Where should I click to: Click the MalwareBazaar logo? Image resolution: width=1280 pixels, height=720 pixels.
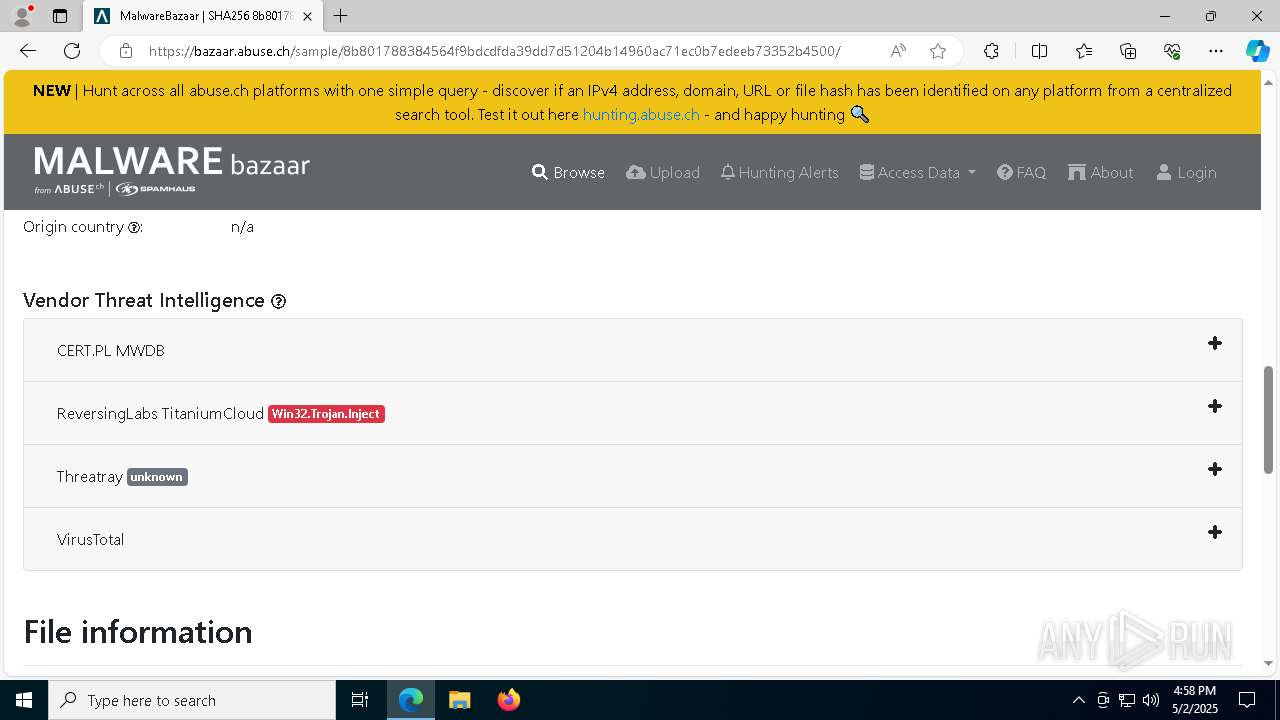tap(172, 171)
